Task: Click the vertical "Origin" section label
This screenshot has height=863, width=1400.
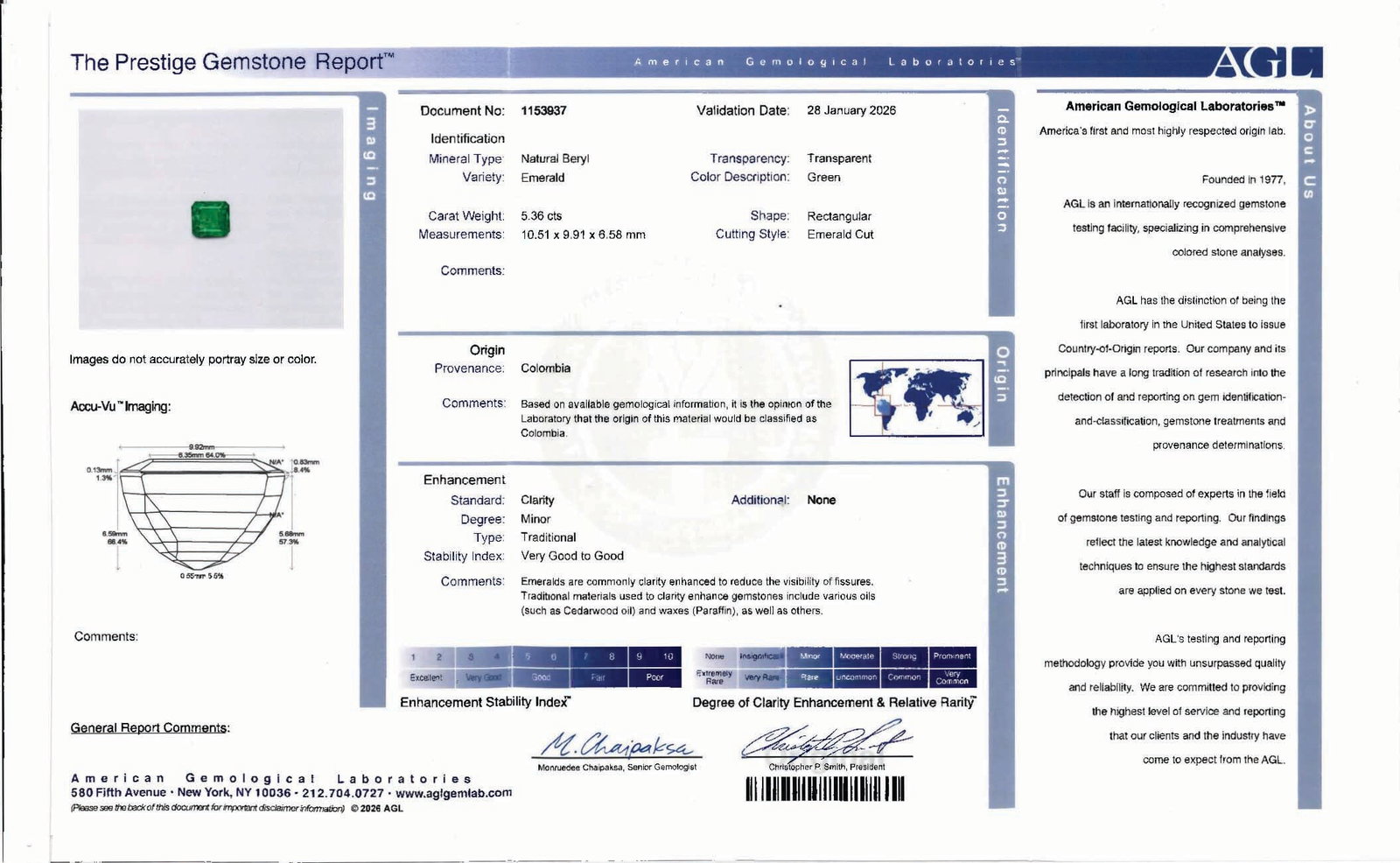Action: (1001, 375)
